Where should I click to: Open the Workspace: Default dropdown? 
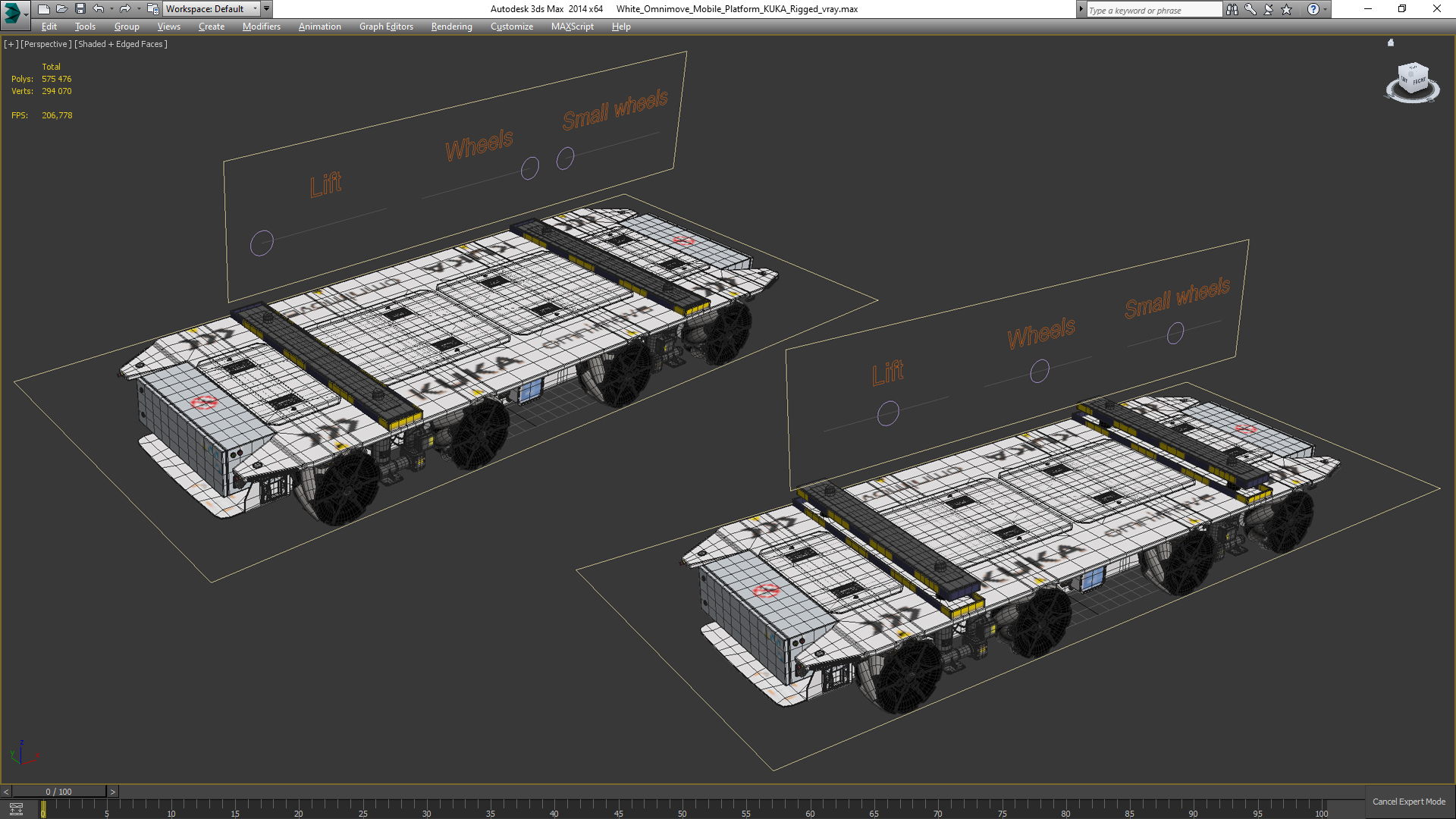212,9
